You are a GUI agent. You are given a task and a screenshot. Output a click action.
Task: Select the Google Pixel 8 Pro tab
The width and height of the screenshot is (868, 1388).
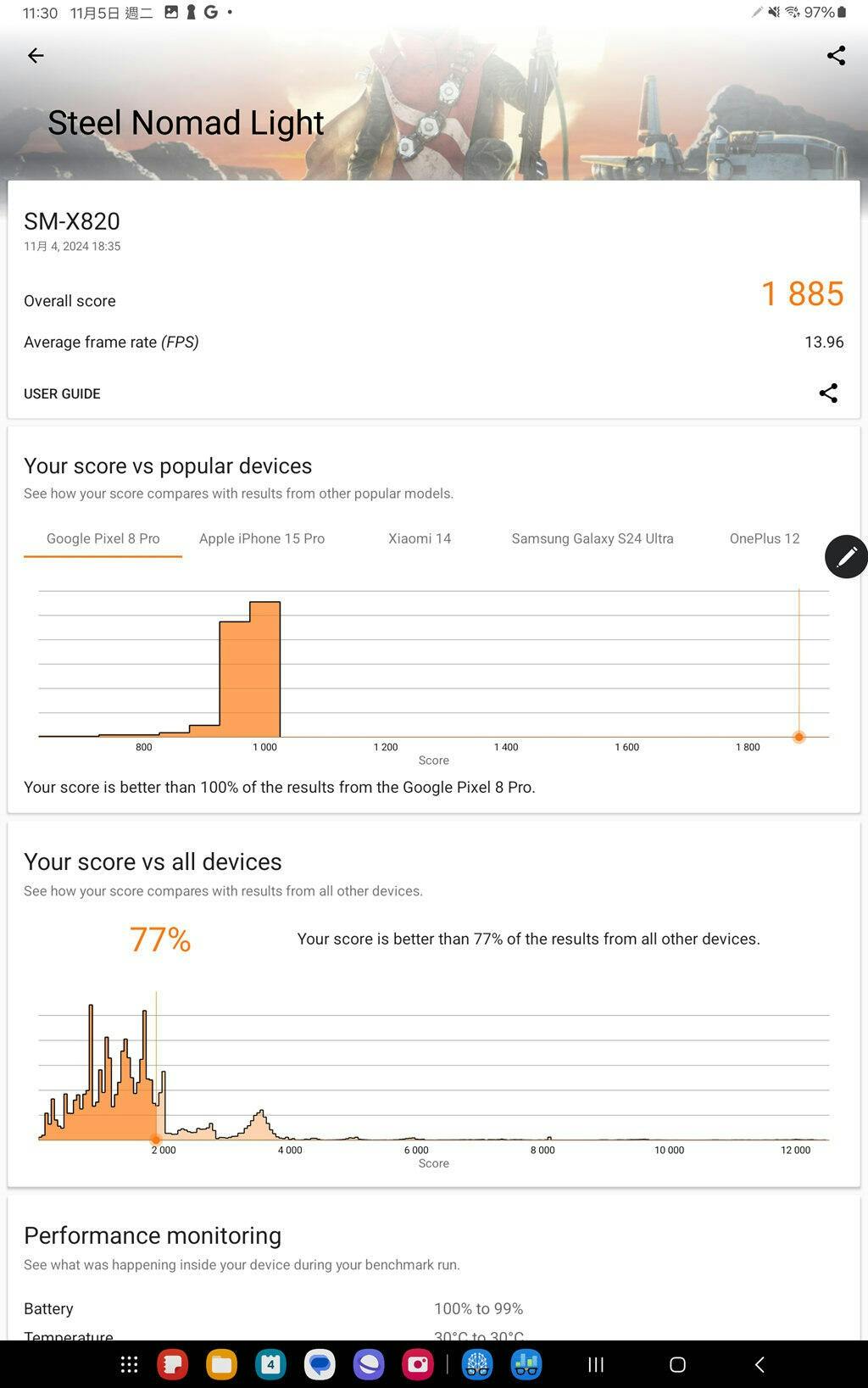pos(103,538)
